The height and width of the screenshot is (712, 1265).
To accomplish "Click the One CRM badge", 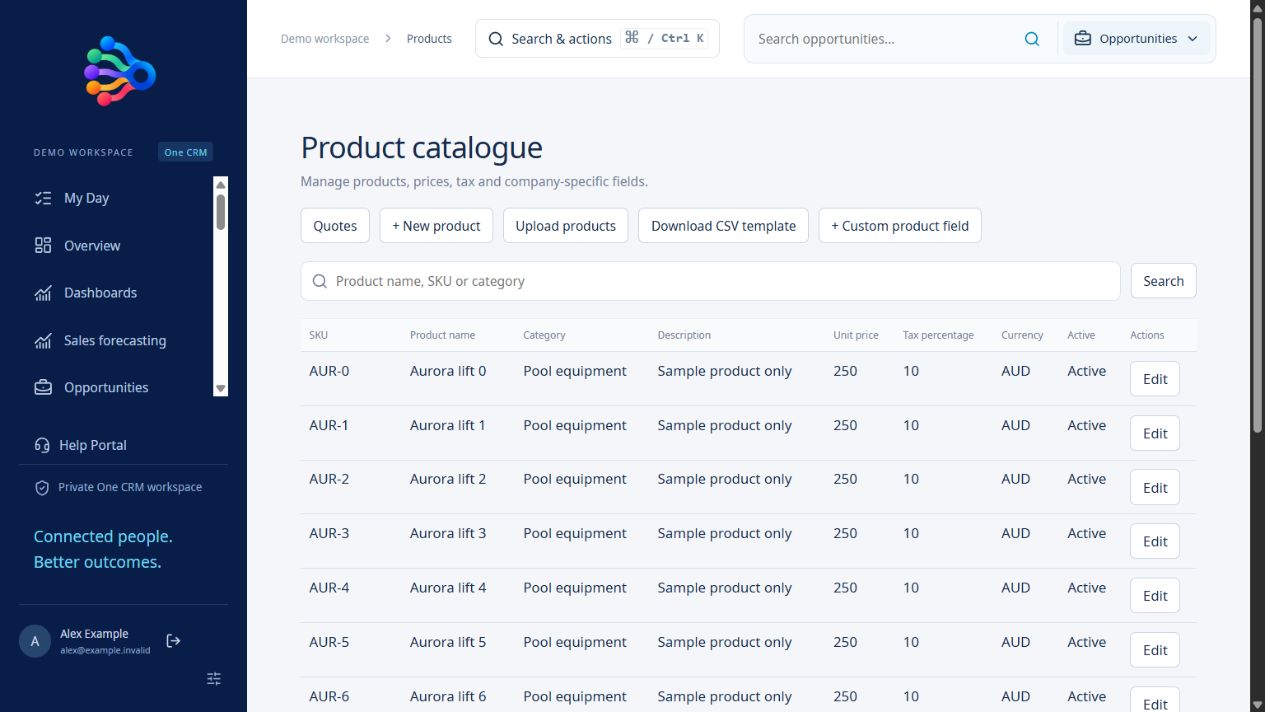I will tap(186, 152).
